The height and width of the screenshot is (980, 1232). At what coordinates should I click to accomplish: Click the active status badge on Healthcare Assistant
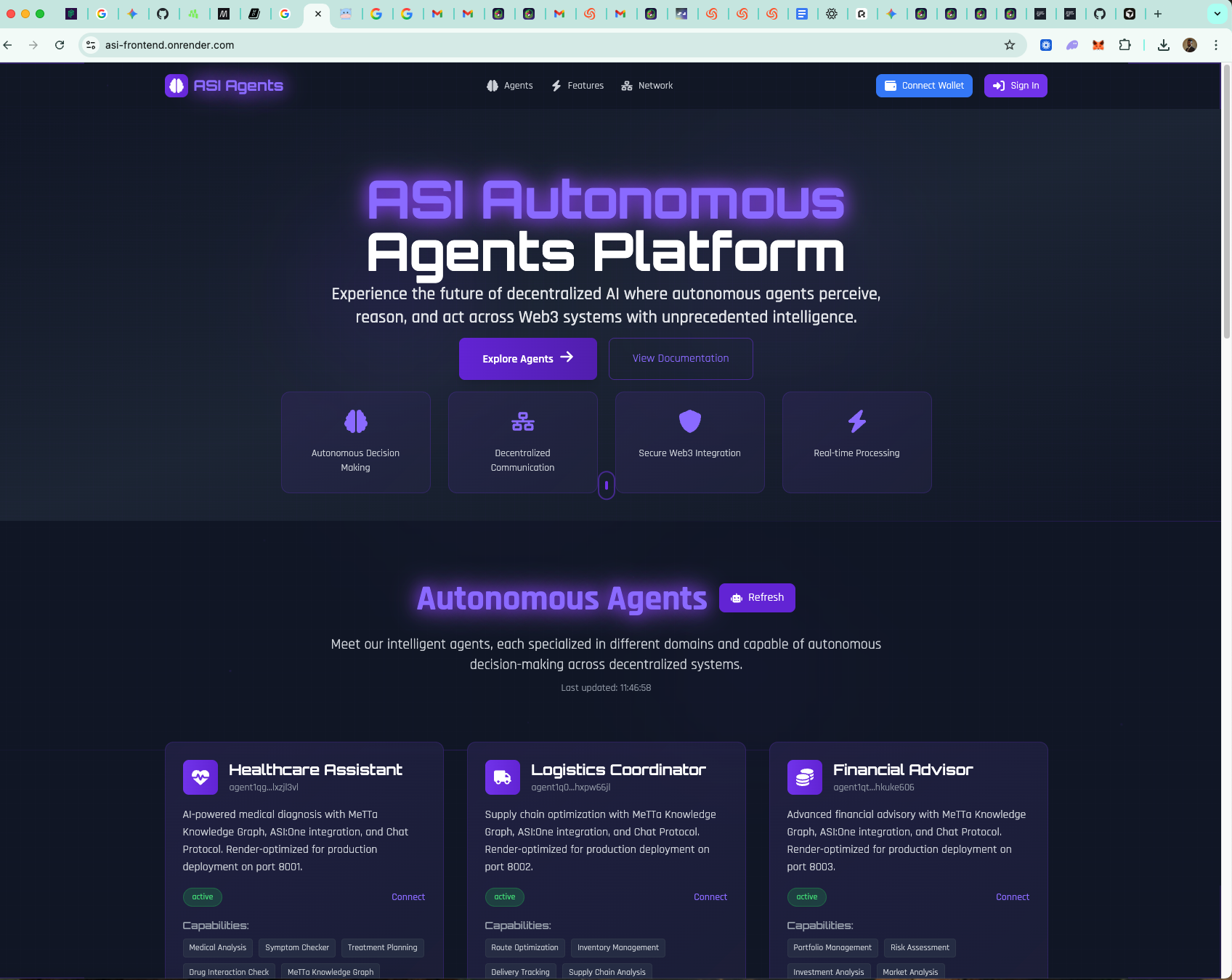[202, 896]
